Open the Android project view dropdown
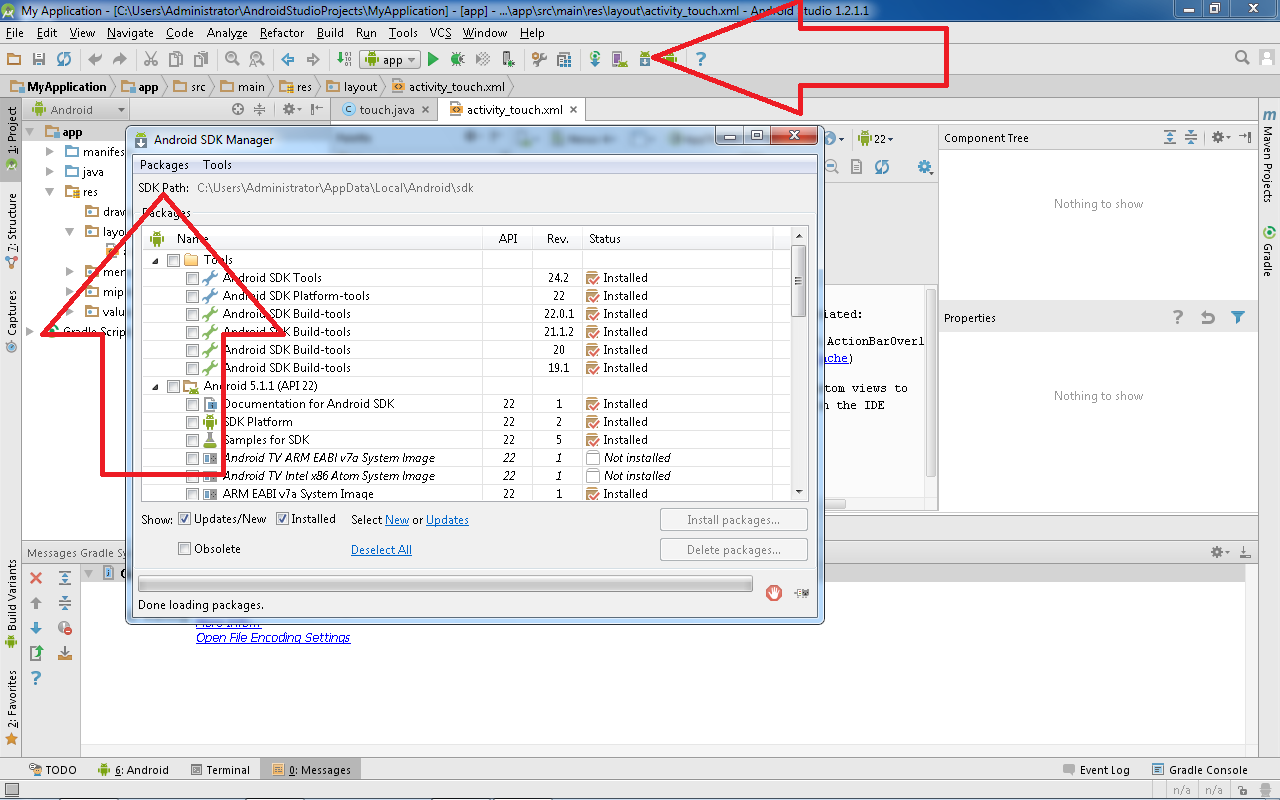This screenshot has height=800, width=1280. (80, 110)
